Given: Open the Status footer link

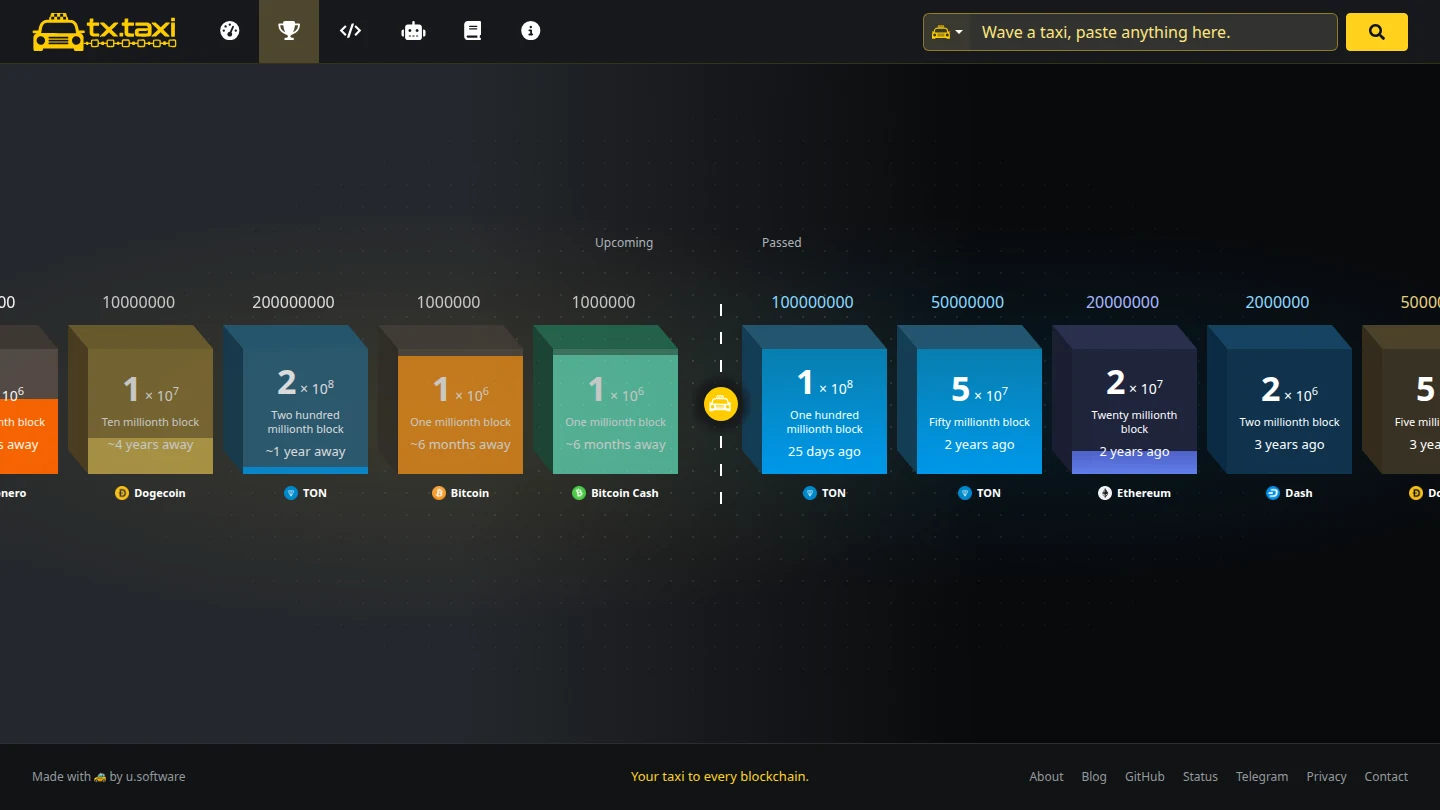Looking at the screenshot, I should [1200, 777].
